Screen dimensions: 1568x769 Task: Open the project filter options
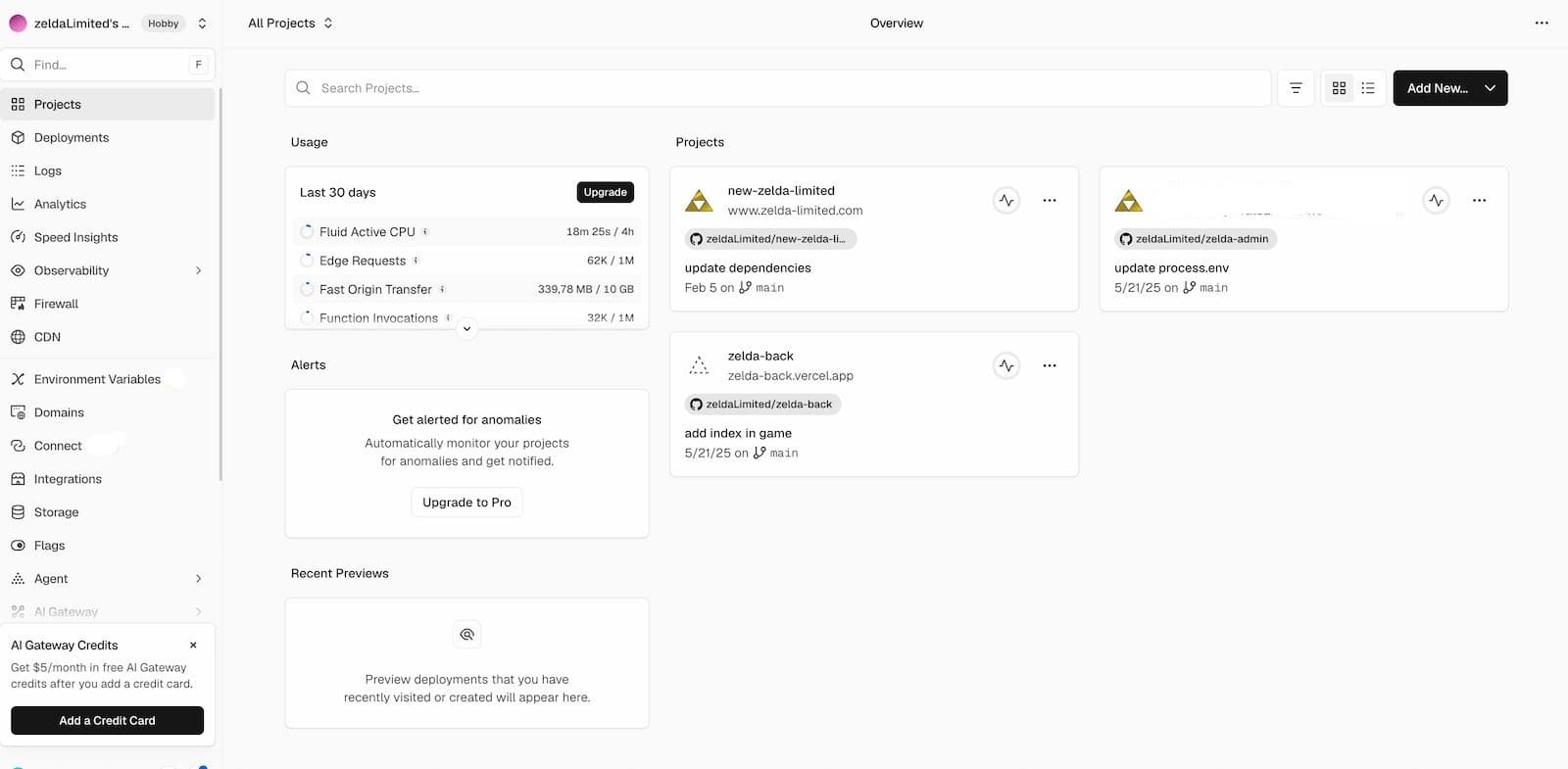pyautogui.click(x=1296, y=88)
